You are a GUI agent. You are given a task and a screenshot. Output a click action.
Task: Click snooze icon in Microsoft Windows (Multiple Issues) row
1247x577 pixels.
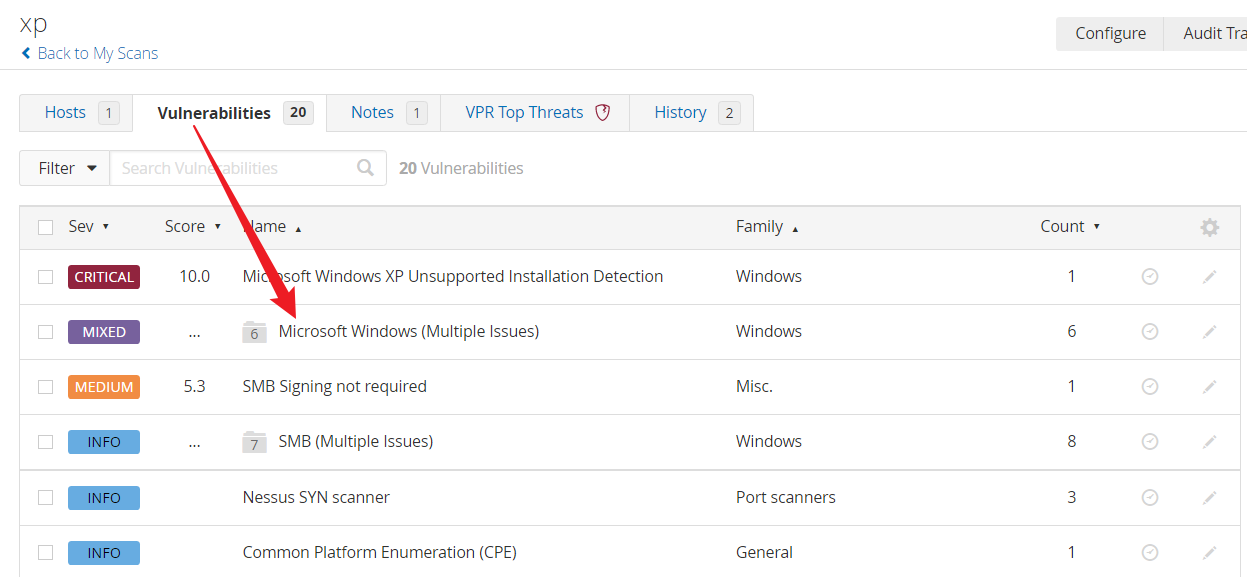coord(1150,332)
